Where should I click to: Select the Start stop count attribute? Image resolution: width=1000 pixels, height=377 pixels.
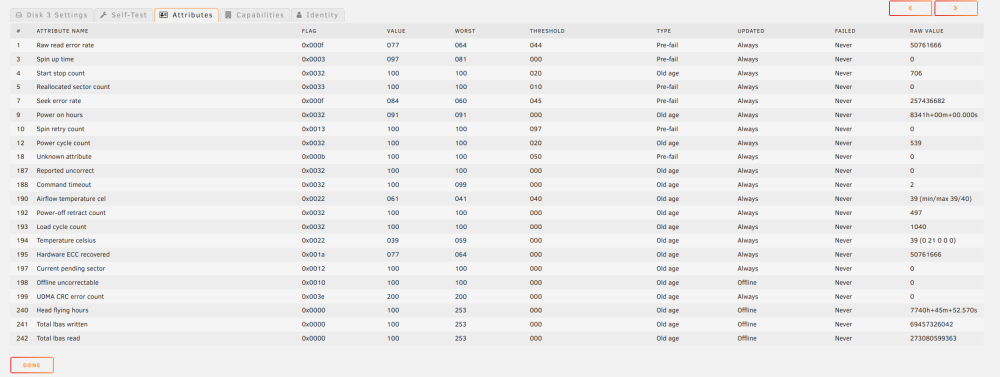click(x=61, y=73)
